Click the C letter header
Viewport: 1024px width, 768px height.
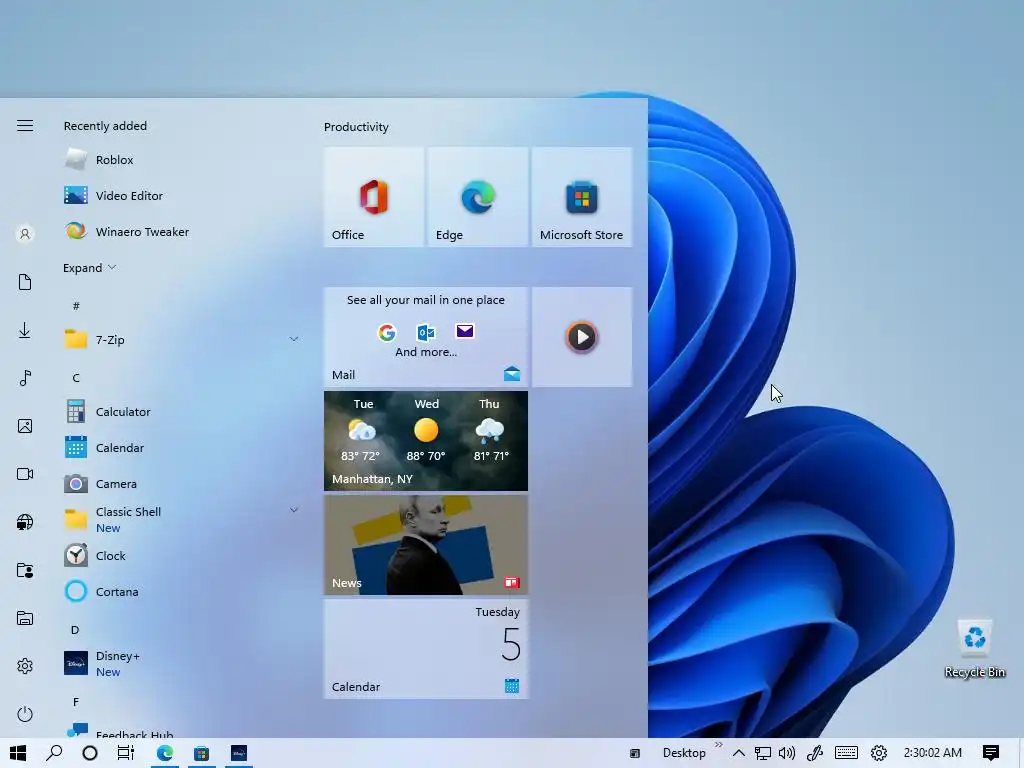(76, 377)
